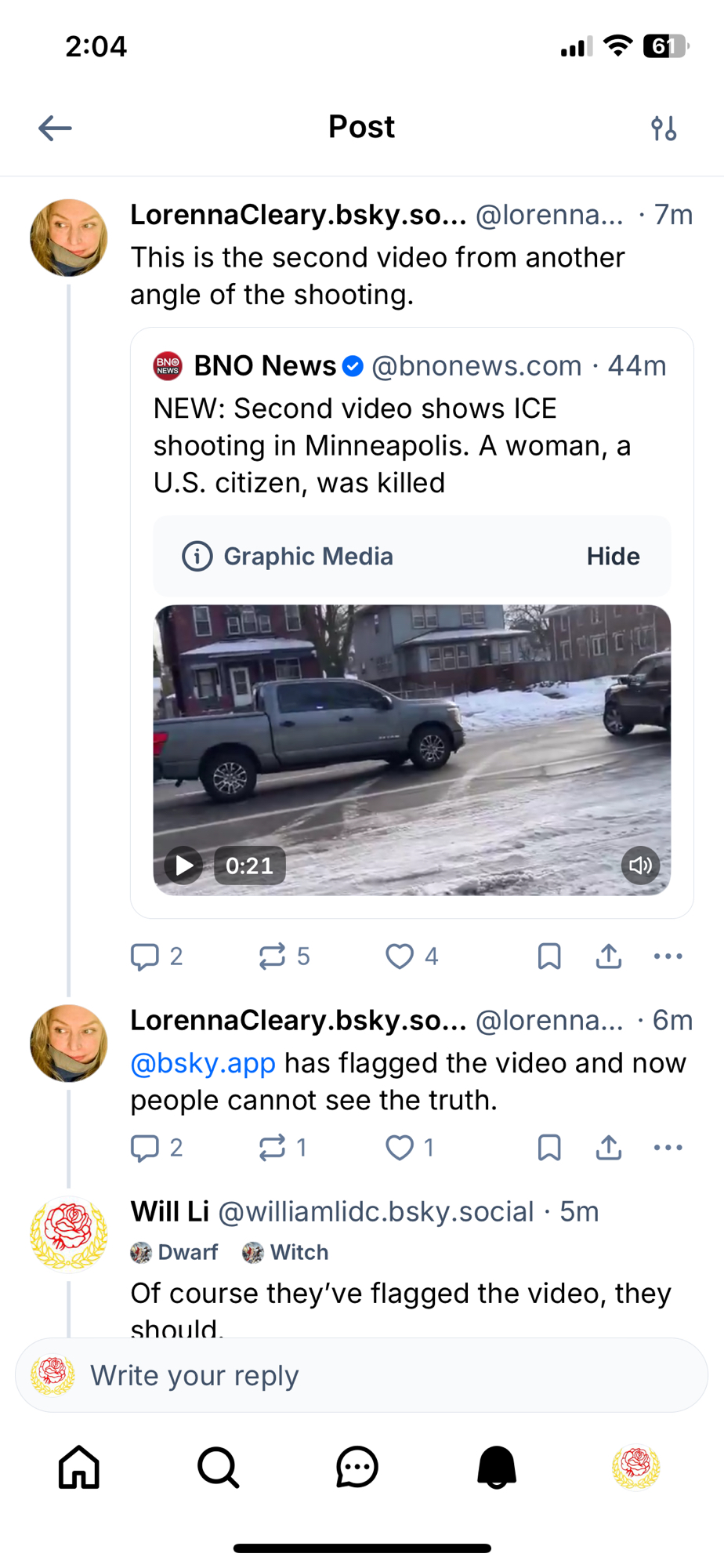Play the 0:21 video

[x=184, y=866]
